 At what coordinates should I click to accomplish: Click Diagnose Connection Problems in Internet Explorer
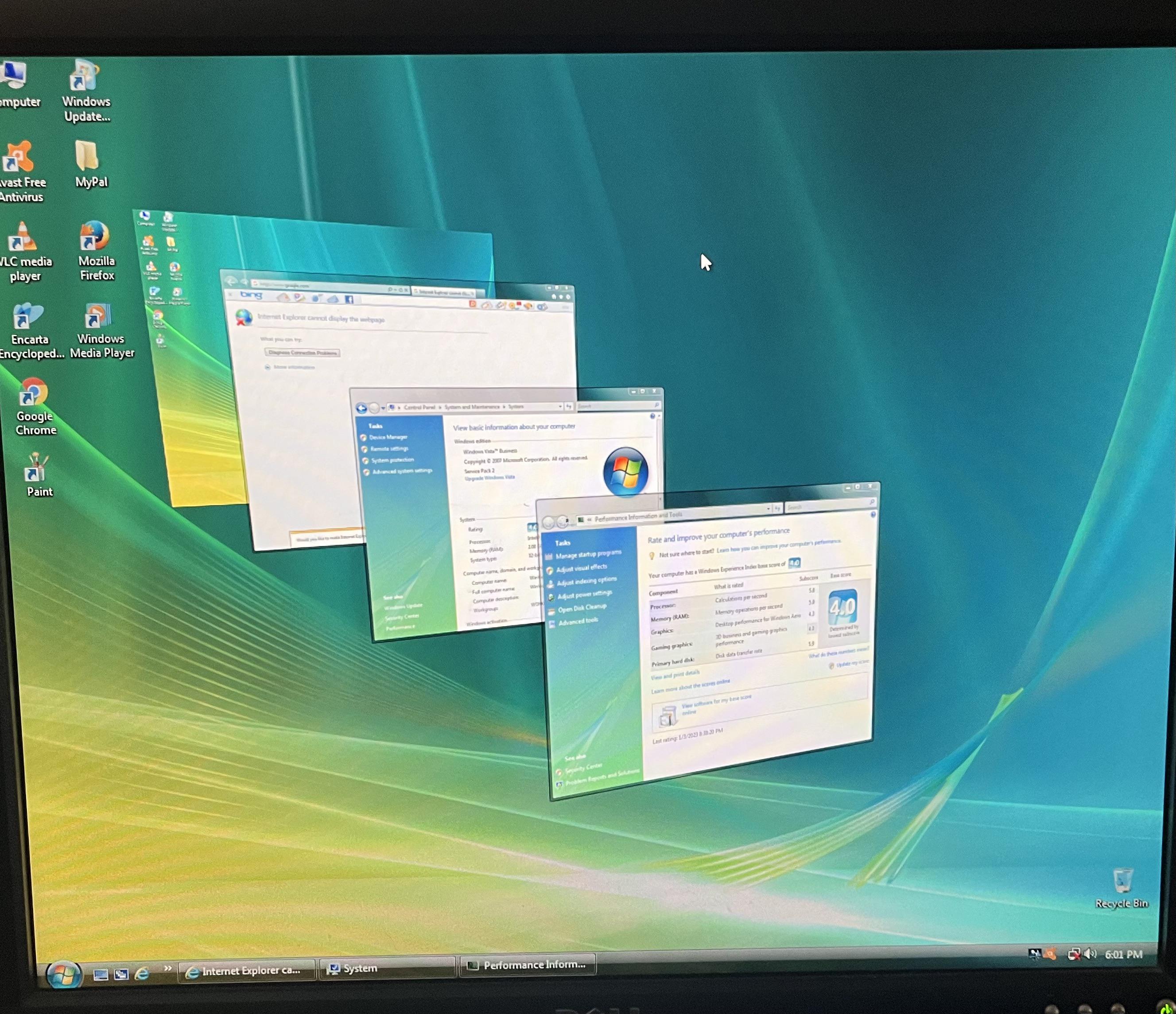tap(303, 353)
